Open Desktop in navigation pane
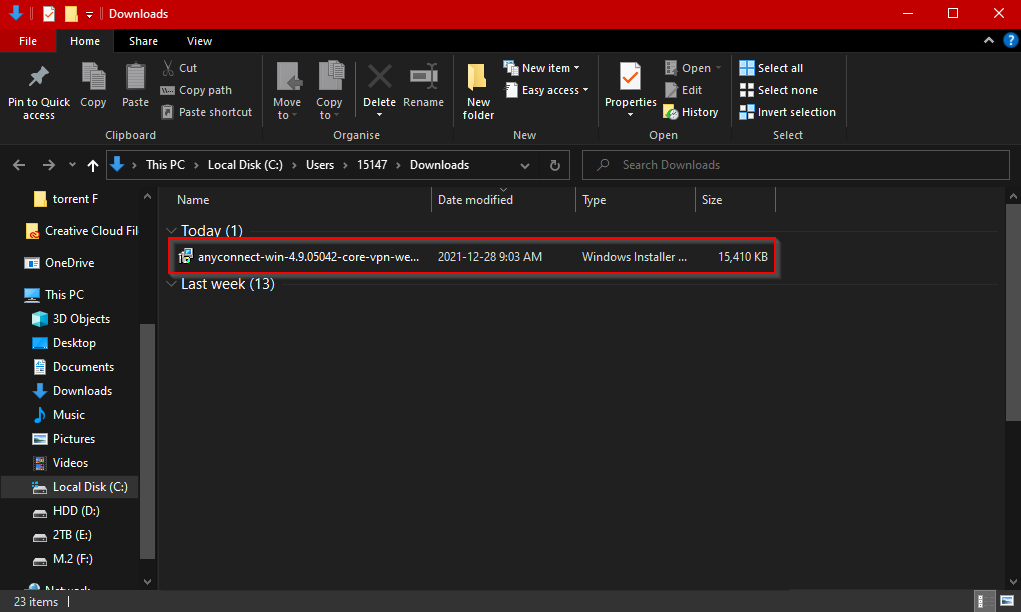The image size is (1021, 612). (x=64, y=342)
